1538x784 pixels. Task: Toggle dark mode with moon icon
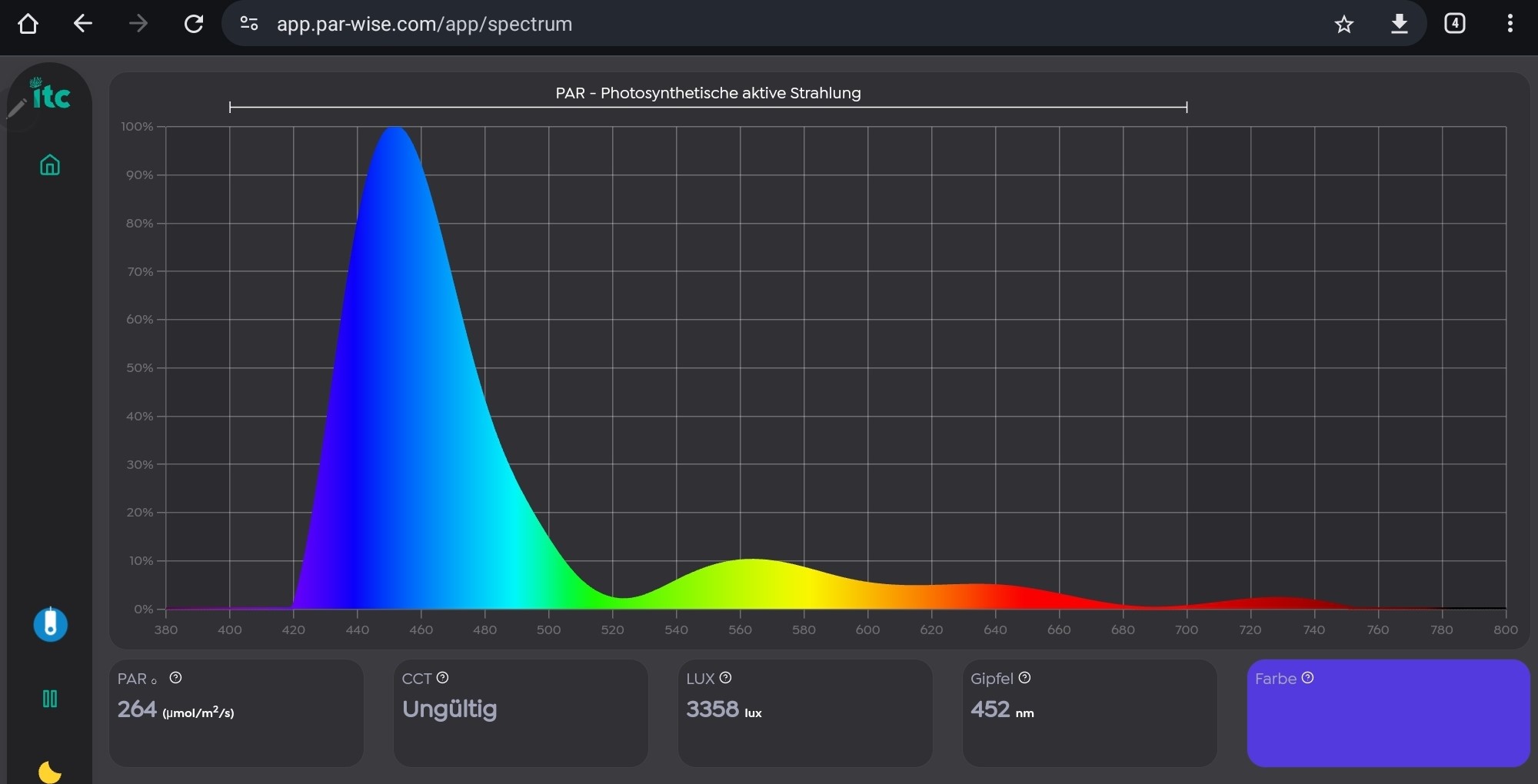[50, 771]
